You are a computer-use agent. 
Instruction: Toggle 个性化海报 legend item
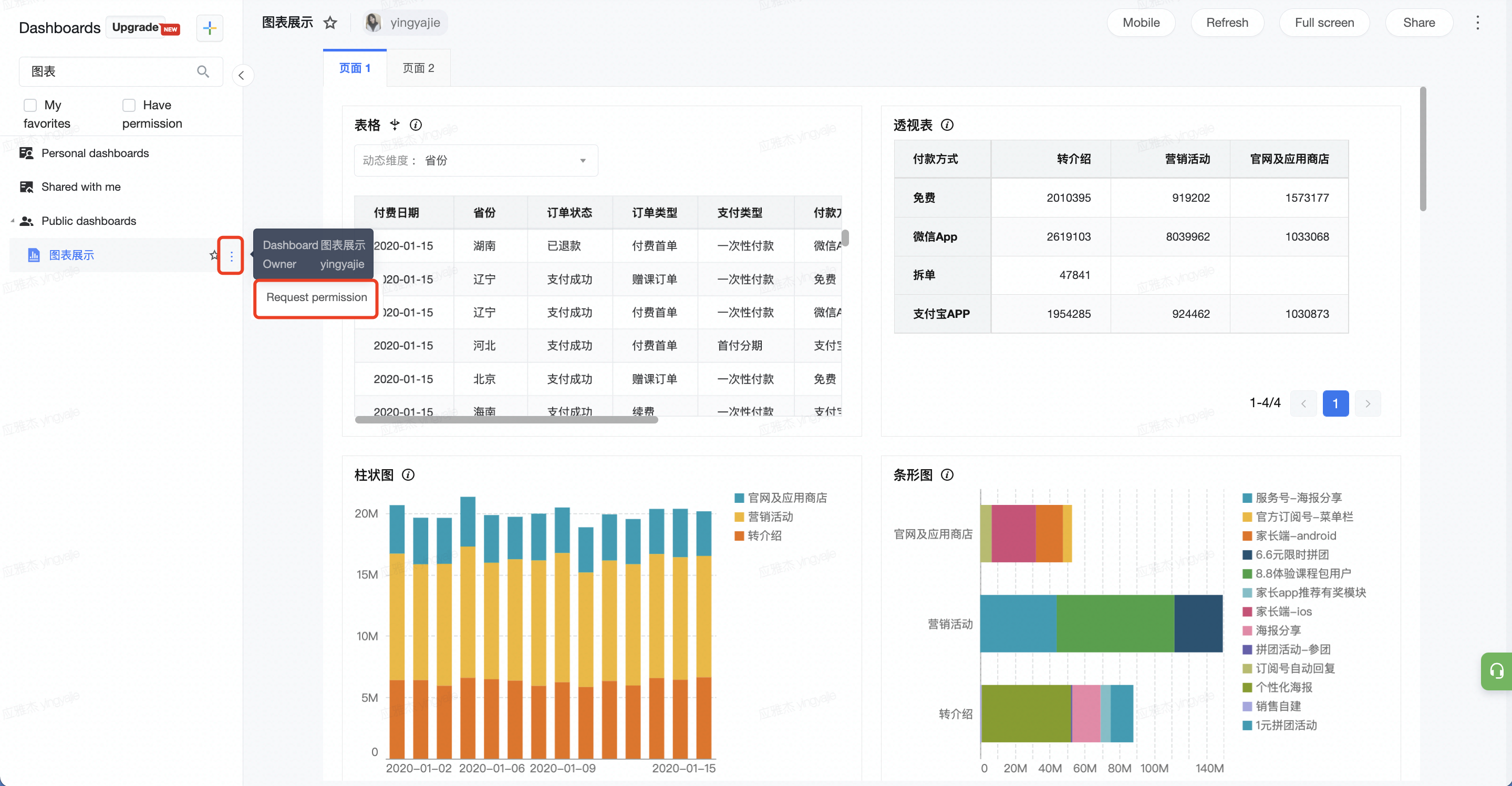click(1277, 687)
